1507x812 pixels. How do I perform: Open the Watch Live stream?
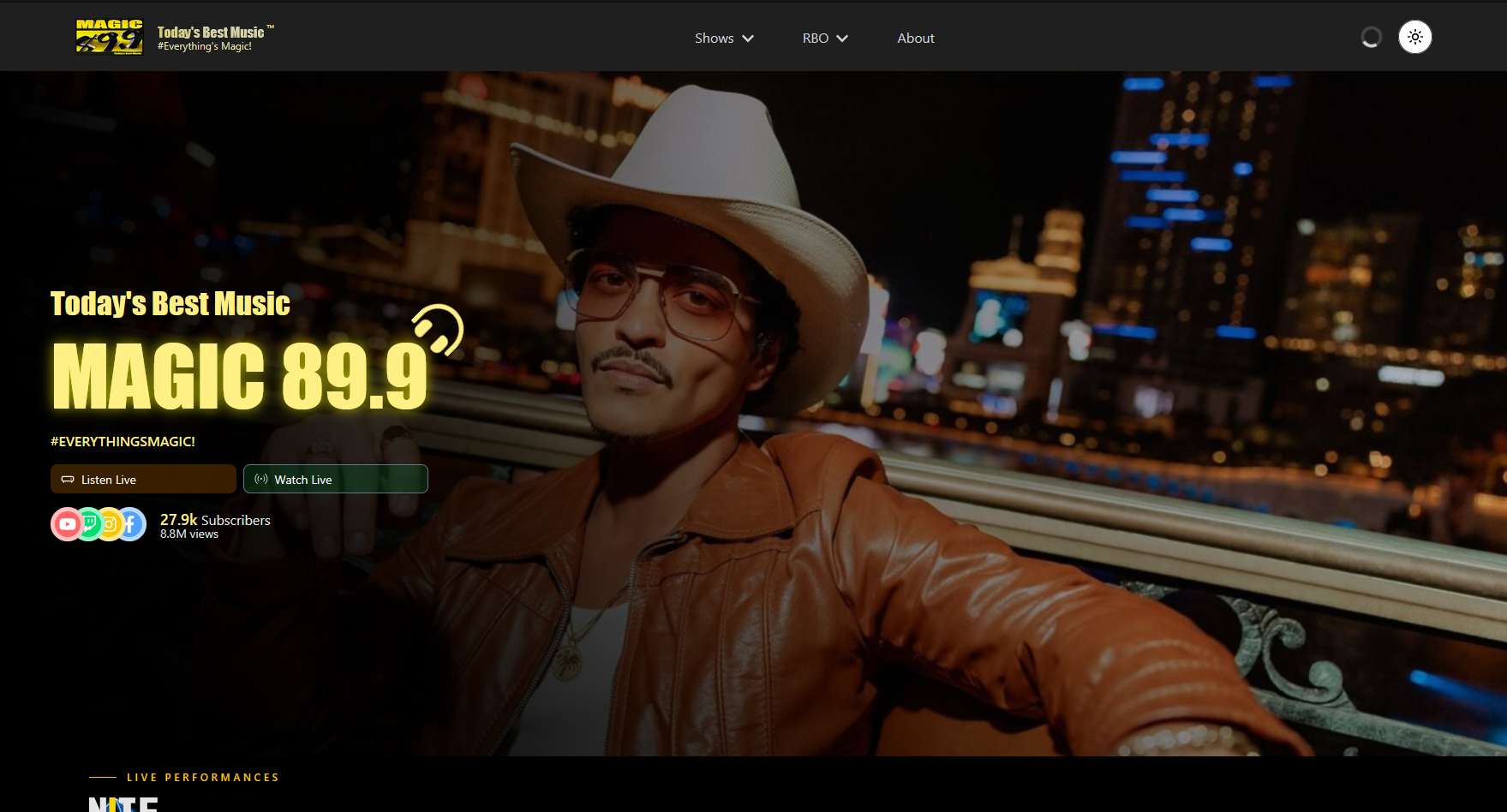pyautogui.click(x=336, y=479)
